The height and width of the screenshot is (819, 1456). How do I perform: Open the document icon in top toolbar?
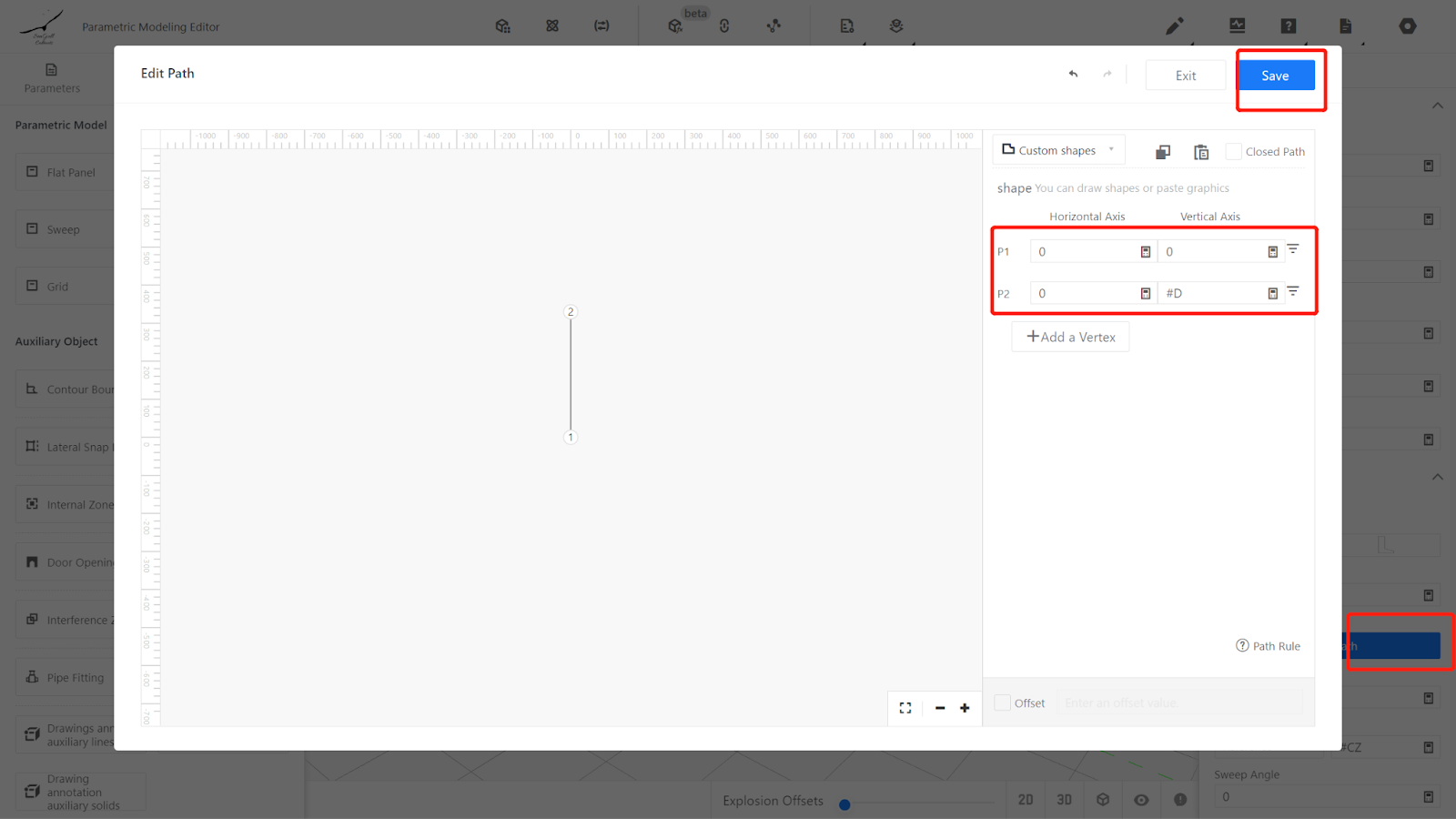1345,26
